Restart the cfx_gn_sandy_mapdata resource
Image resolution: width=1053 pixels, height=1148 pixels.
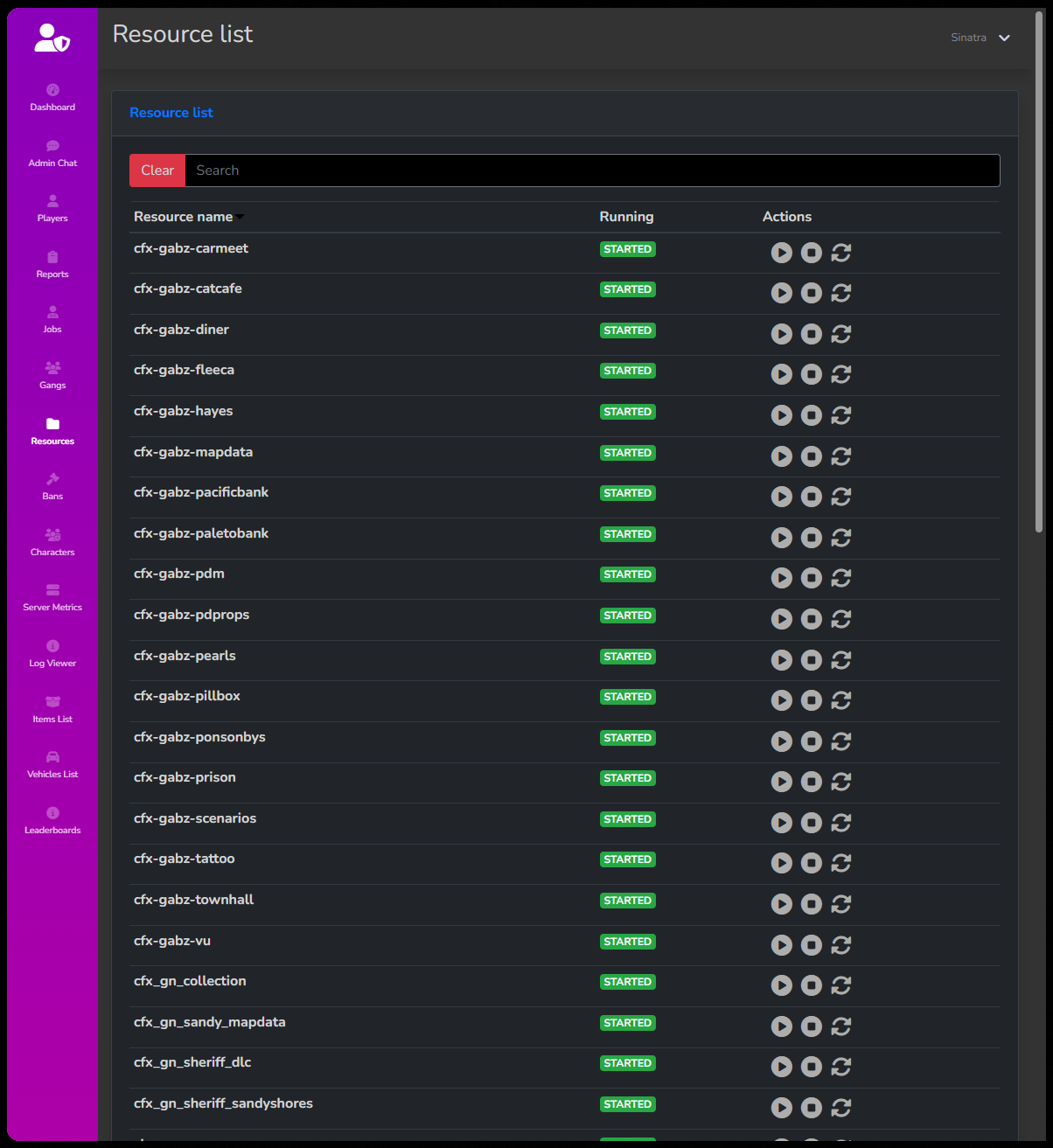tap(841, 1026)
